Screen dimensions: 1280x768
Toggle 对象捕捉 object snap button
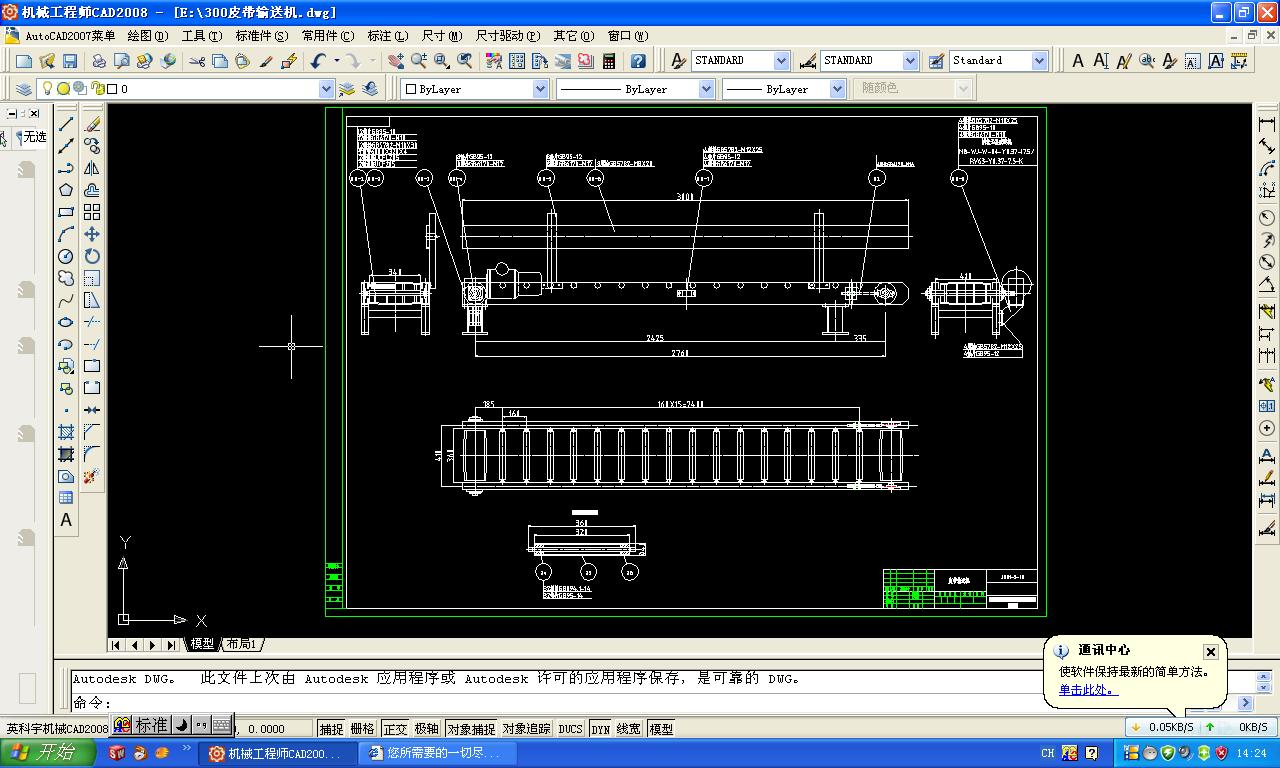point(470,729)
